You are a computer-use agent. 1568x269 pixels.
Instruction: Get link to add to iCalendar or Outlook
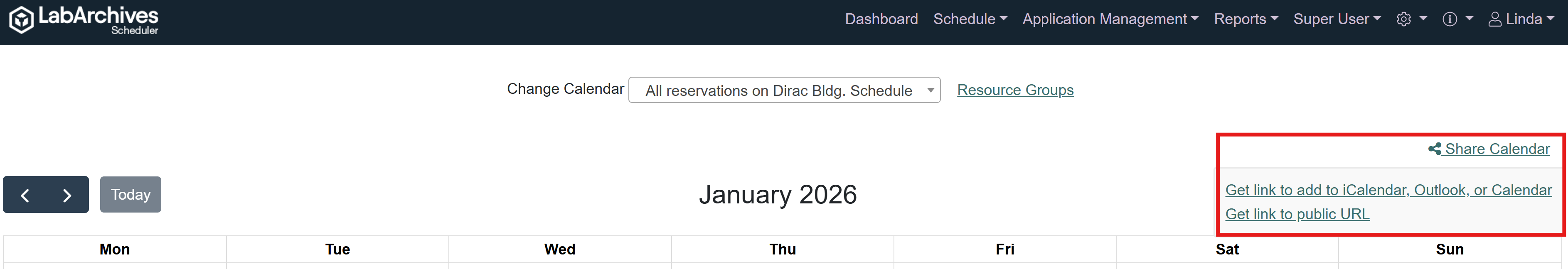click(x=1388, y=190)
